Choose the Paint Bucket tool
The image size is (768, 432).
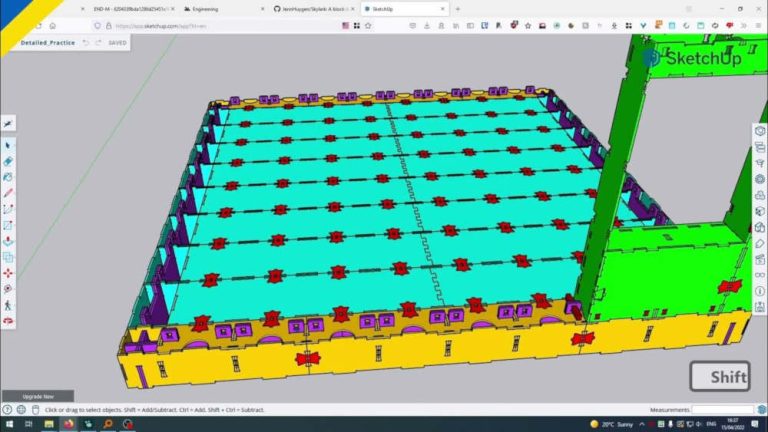tap(9, 177)
